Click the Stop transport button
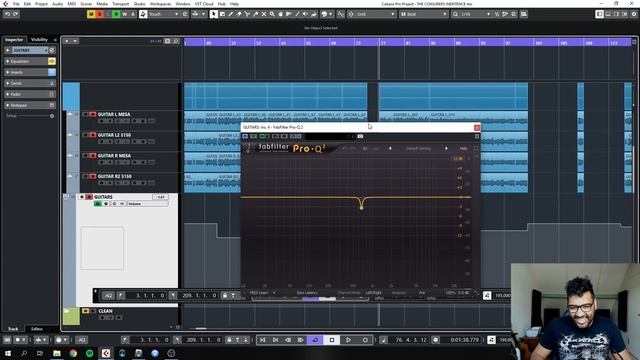This screenshot has width=640, height=360. coord(332,340)
